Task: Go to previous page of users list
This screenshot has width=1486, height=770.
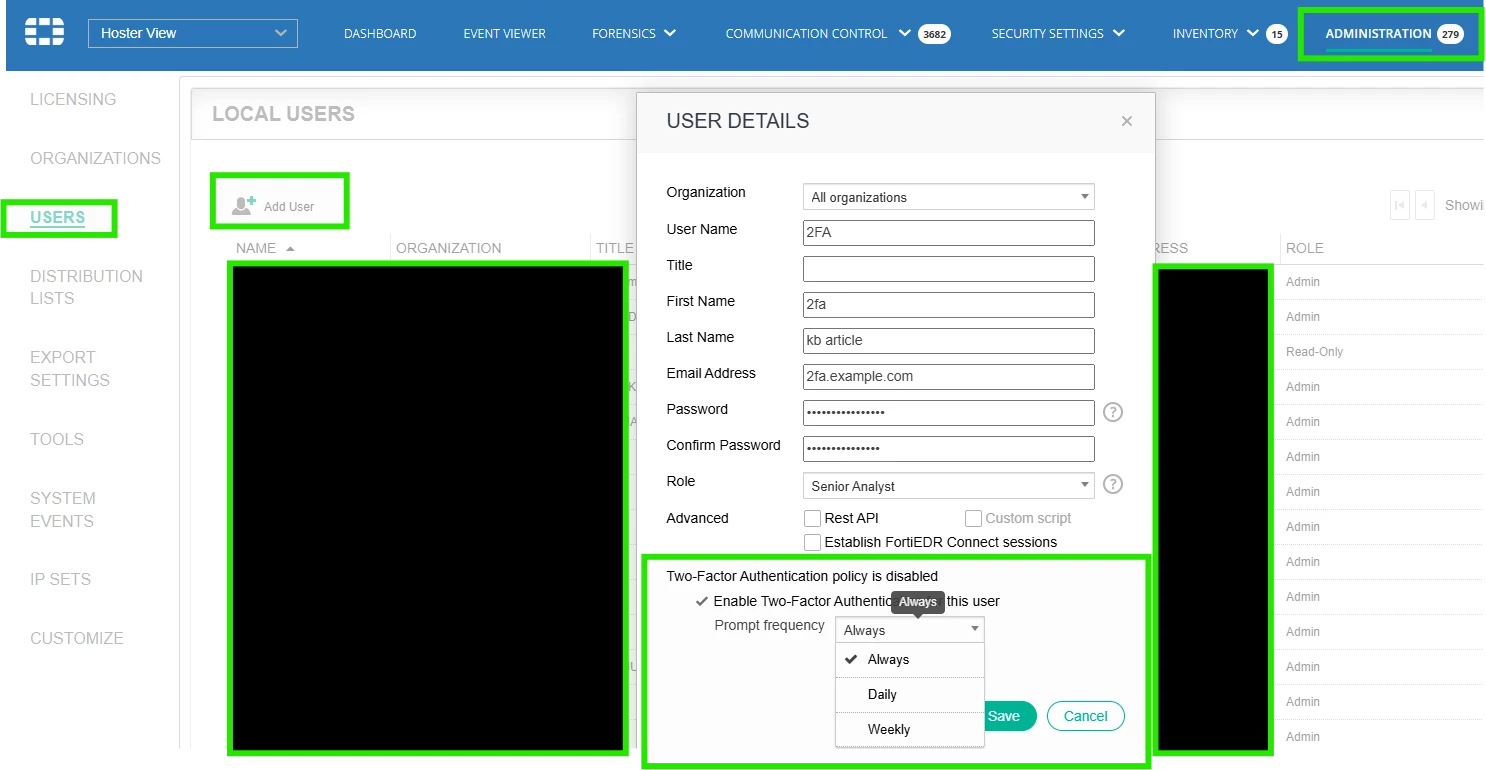Action: [1424, 205]
